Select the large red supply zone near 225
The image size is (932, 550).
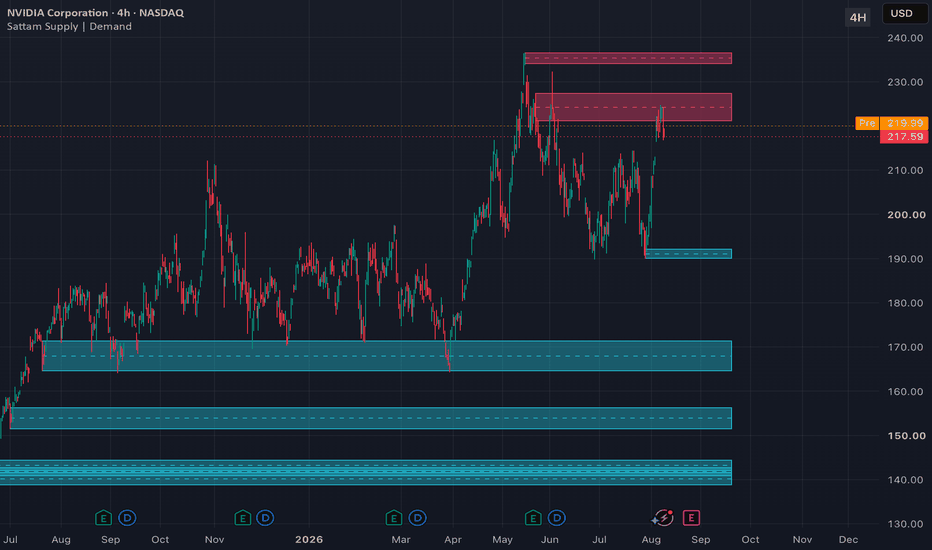point(633,107)
